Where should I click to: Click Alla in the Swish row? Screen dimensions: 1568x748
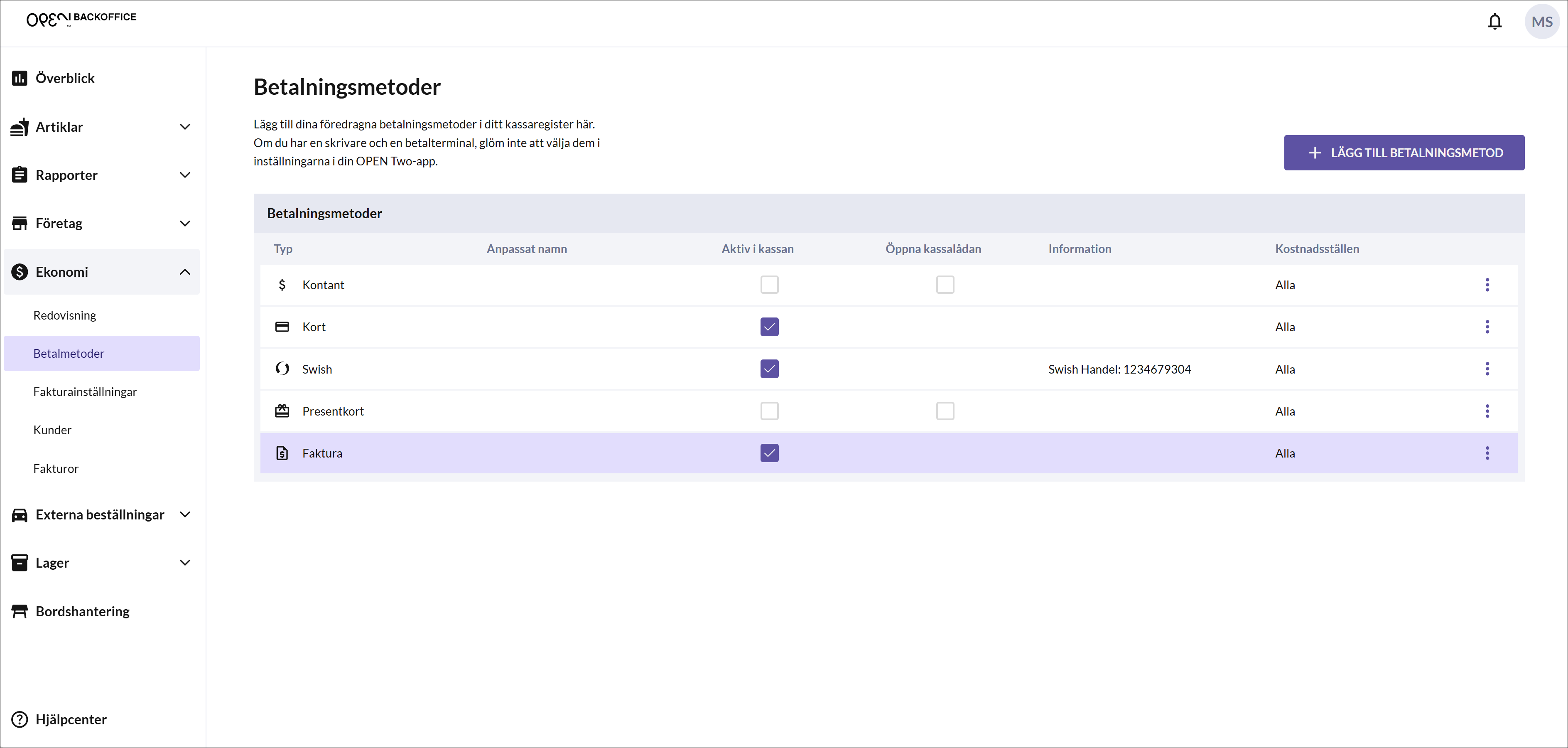point(1284,369)
